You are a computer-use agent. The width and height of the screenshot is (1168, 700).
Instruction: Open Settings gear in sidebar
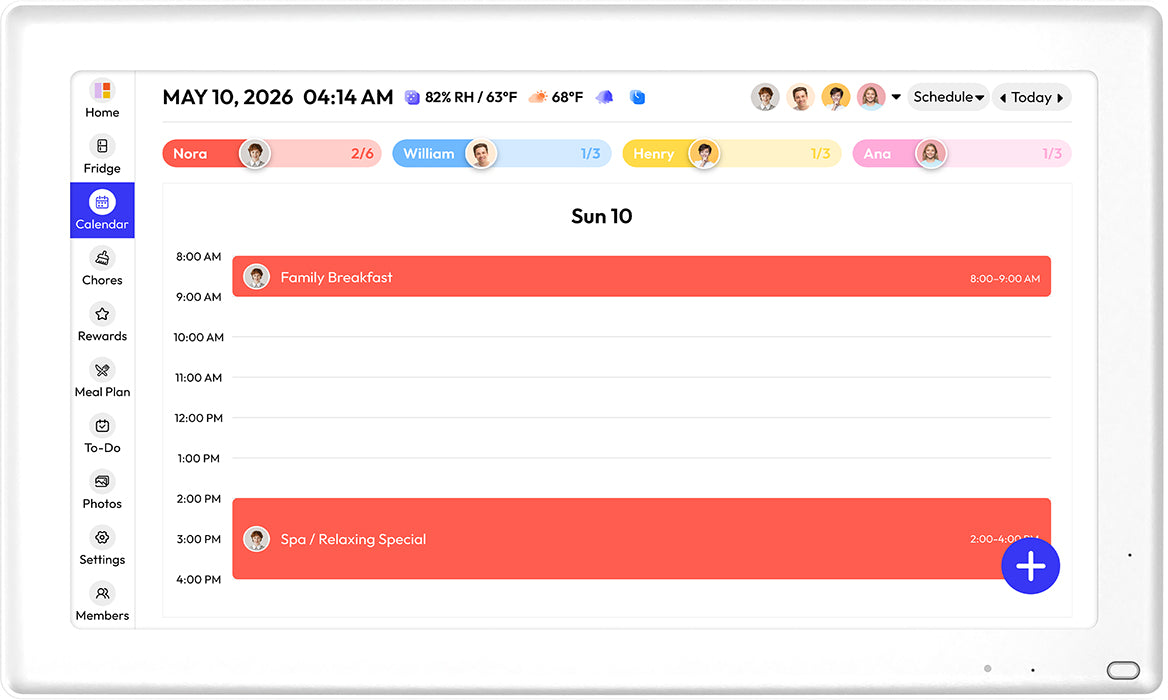(x=102, y=538)
